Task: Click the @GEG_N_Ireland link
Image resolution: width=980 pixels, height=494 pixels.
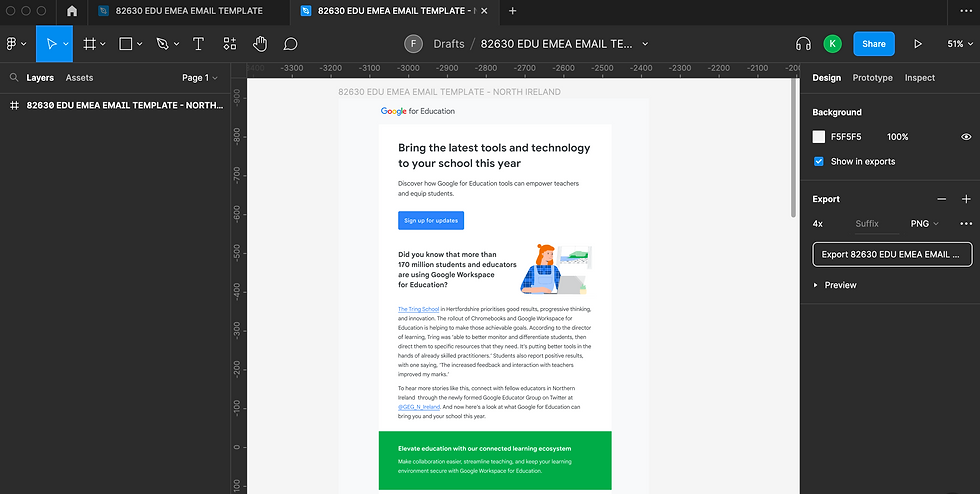Action: 419,406
